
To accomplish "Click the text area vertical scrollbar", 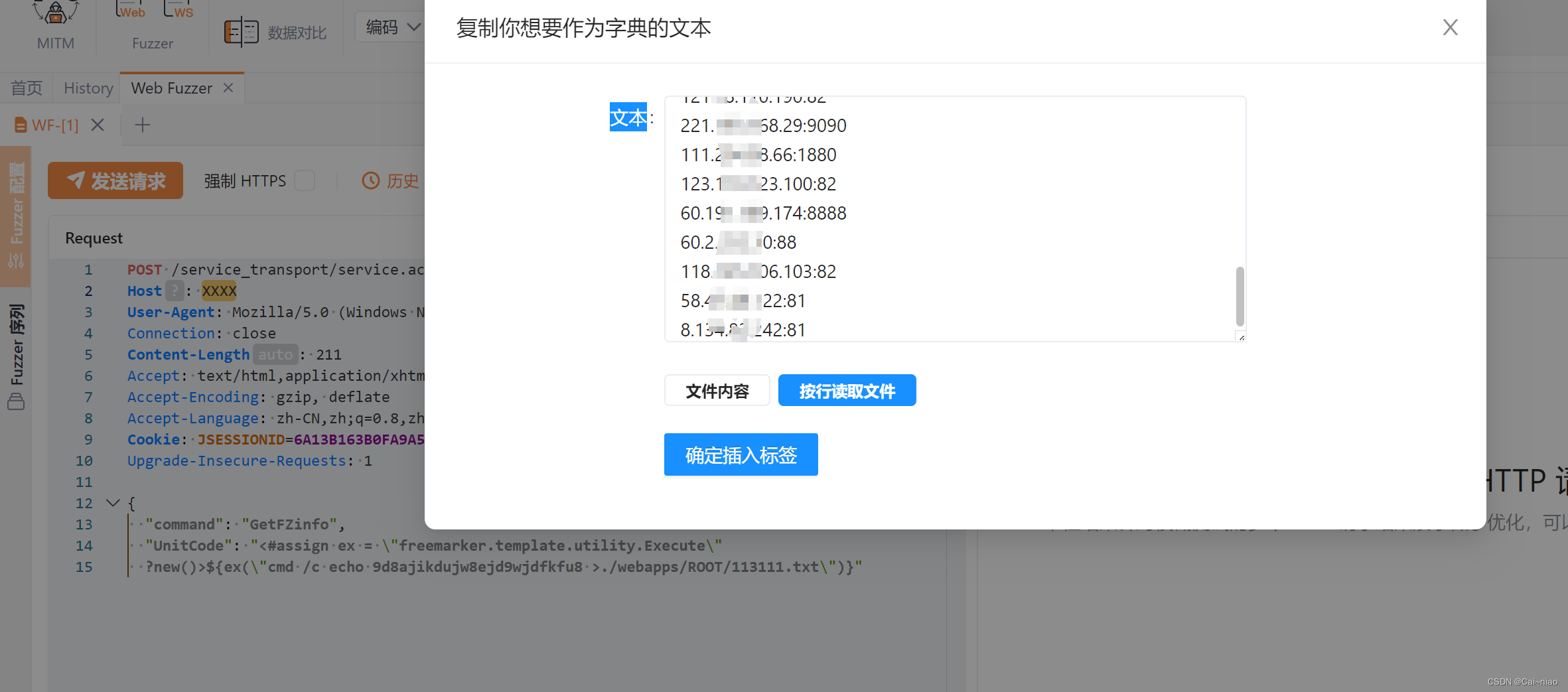I will (1240, 296).
